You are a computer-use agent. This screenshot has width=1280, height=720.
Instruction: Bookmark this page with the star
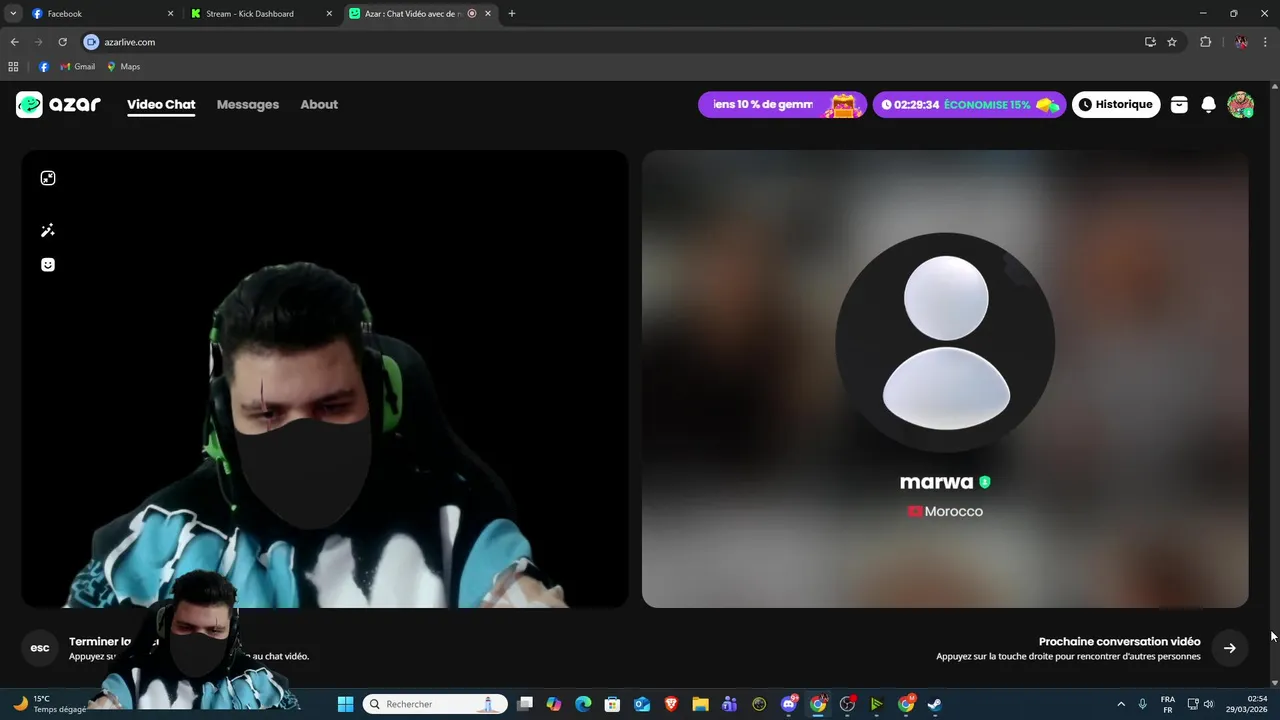[x=1172, y=42]
